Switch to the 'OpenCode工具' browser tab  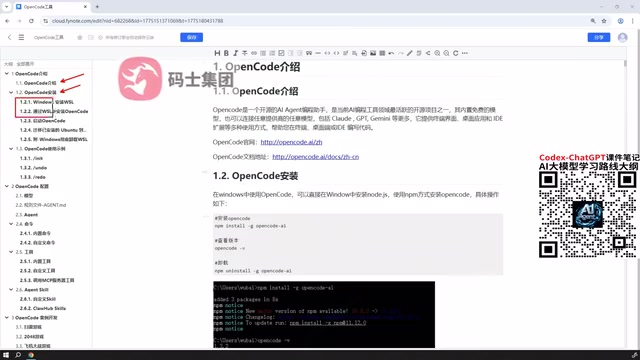click(51, 7)
